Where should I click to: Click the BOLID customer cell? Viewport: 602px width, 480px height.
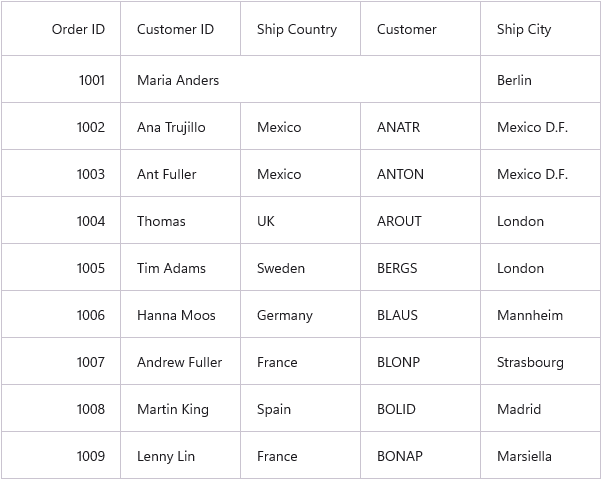point(420,409)
